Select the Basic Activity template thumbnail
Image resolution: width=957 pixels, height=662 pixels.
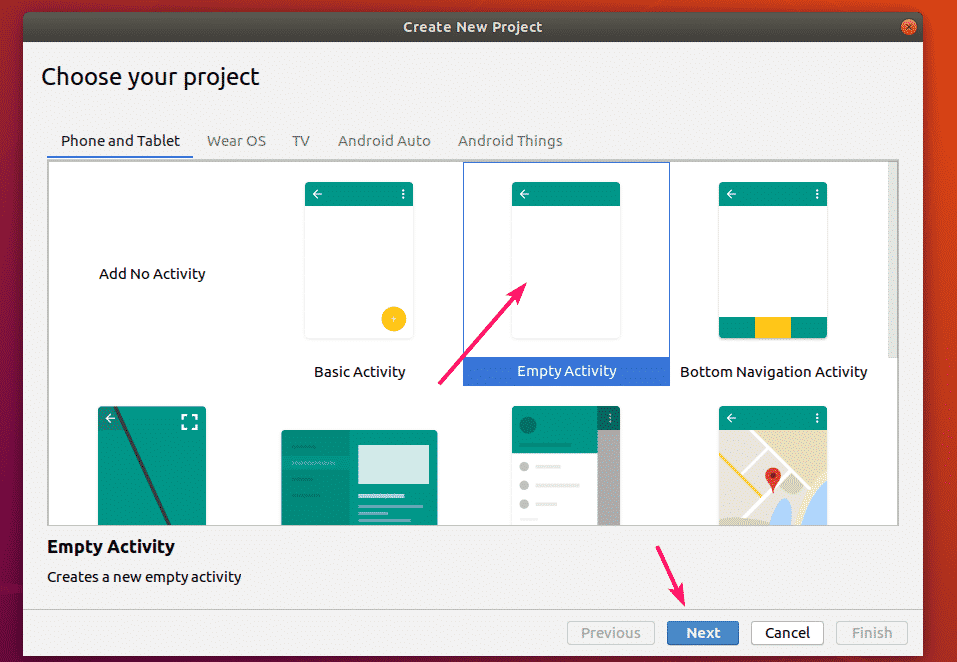[x=359, y=260]
